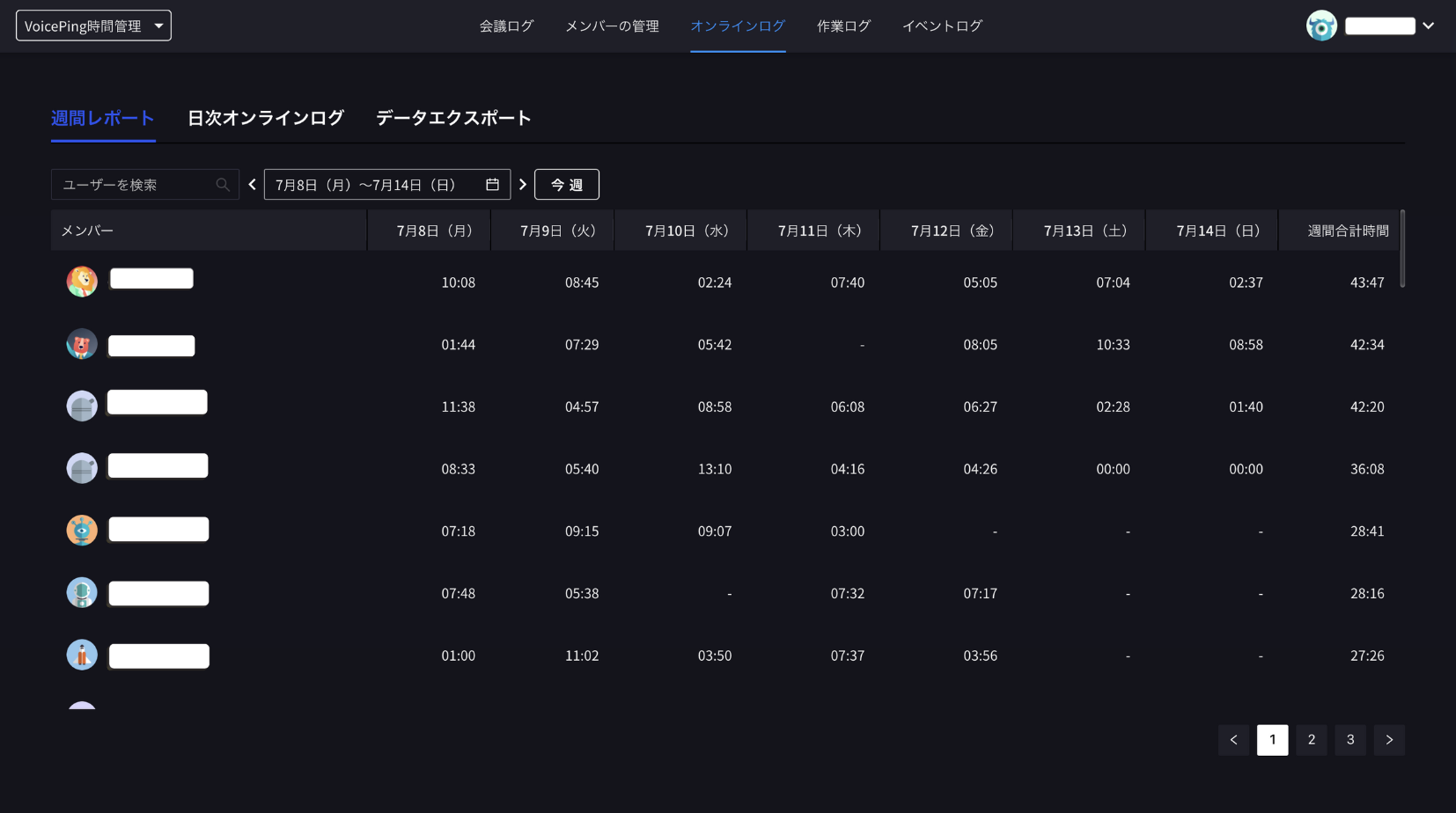Click the workspace logo next to the account name
The width and height of the screenshot is (1456, 813).
coord(1321,26)
